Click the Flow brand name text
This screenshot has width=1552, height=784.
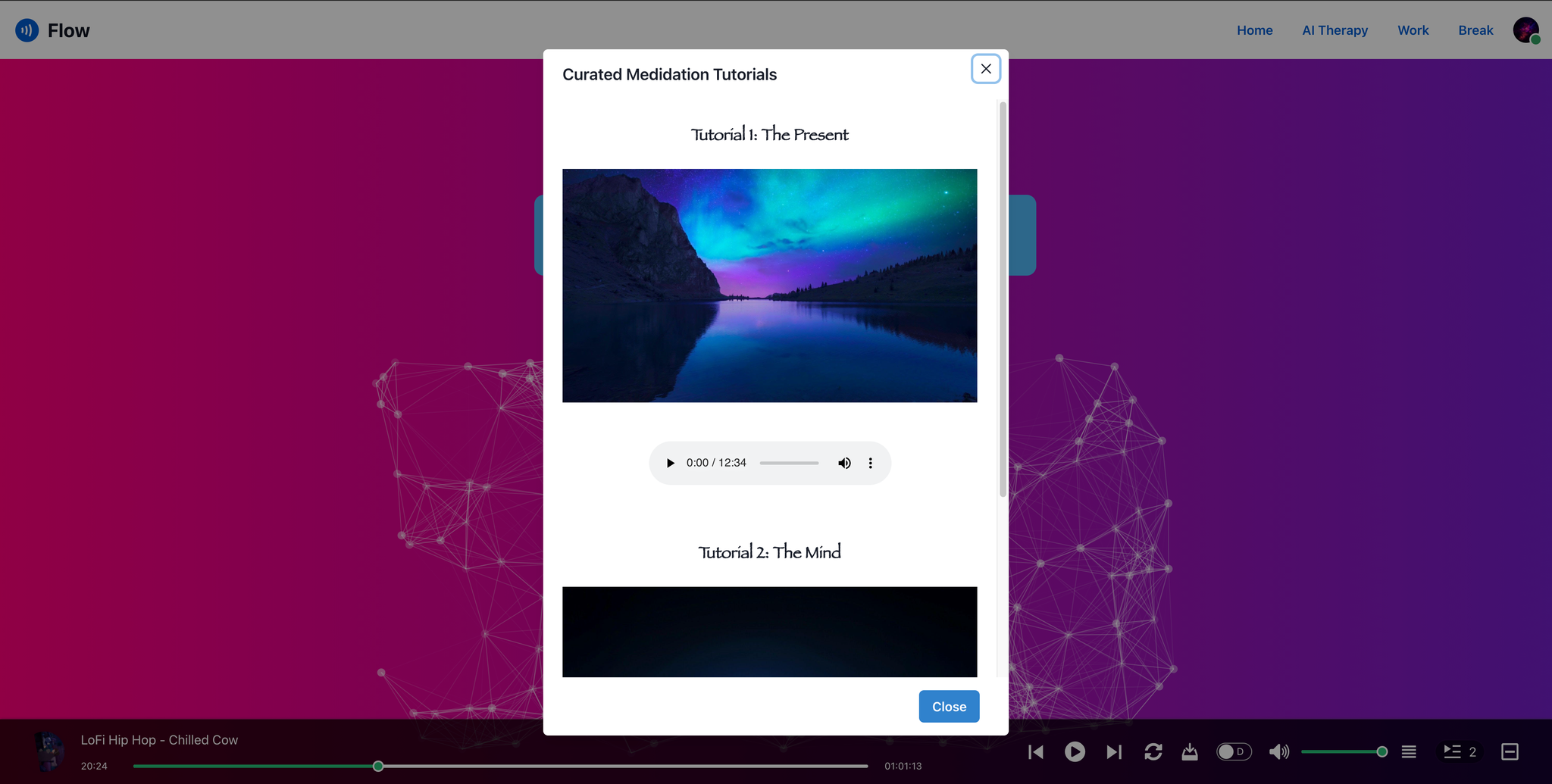pos(69,30)
